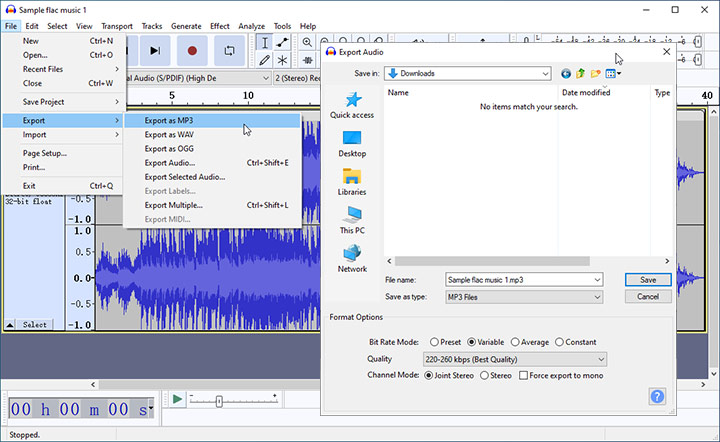Select Constant bit rate mode
This screenshot has height=442, width=720.
pos(560,342)
